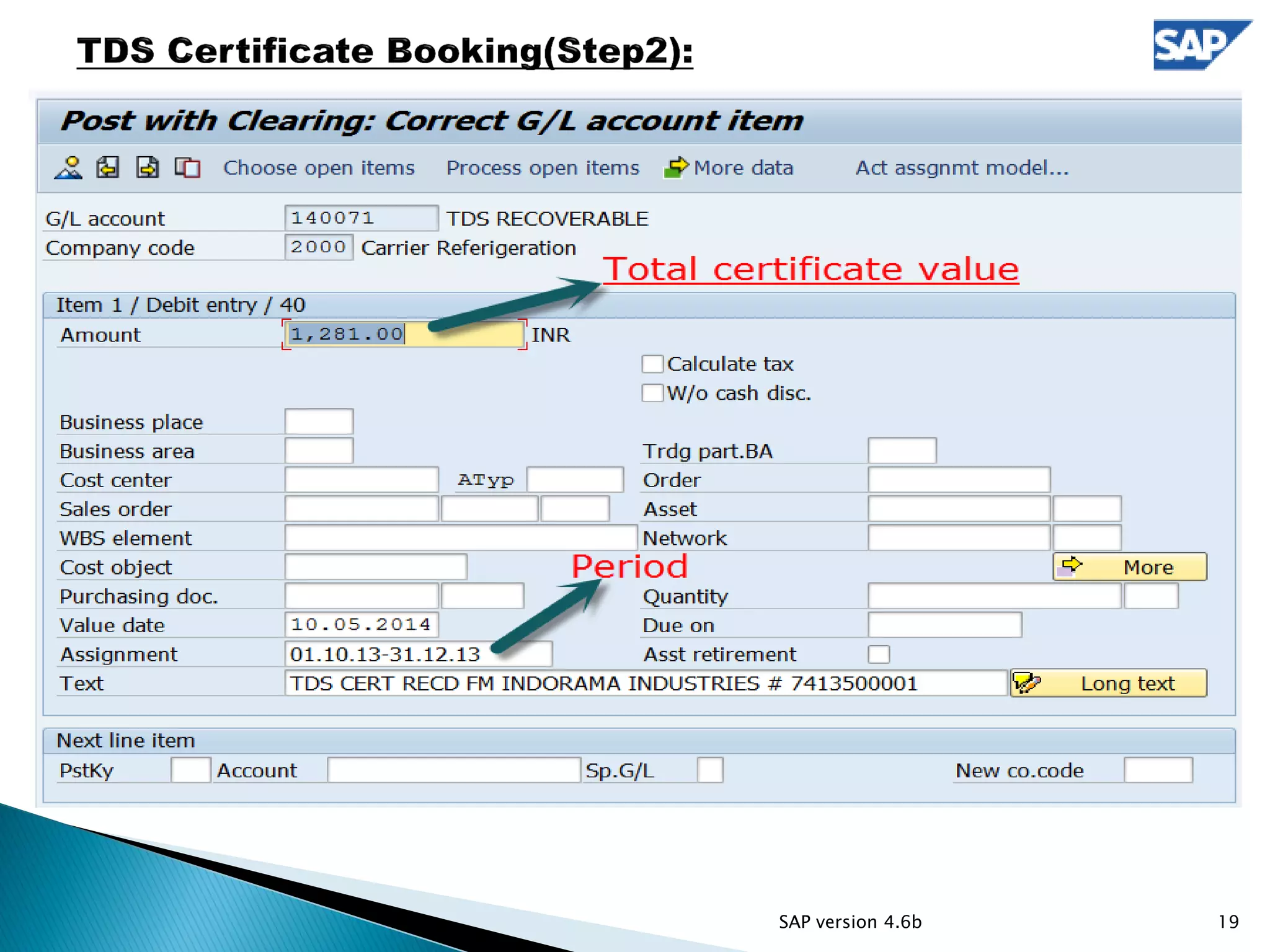Click the Carrier Referigeration company name
The image size is (1270, 952).
point(469,248)
